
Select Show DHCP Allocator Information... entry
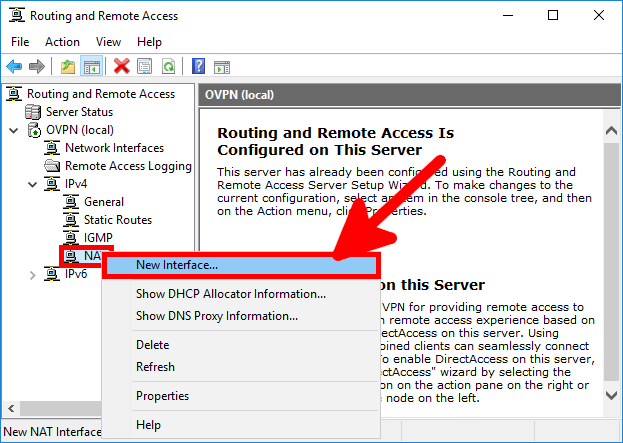coord(231,294)
